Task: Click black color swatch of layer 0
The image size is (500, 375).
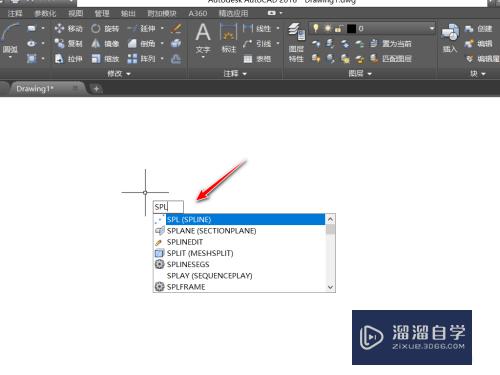Action: pos(351,29)
